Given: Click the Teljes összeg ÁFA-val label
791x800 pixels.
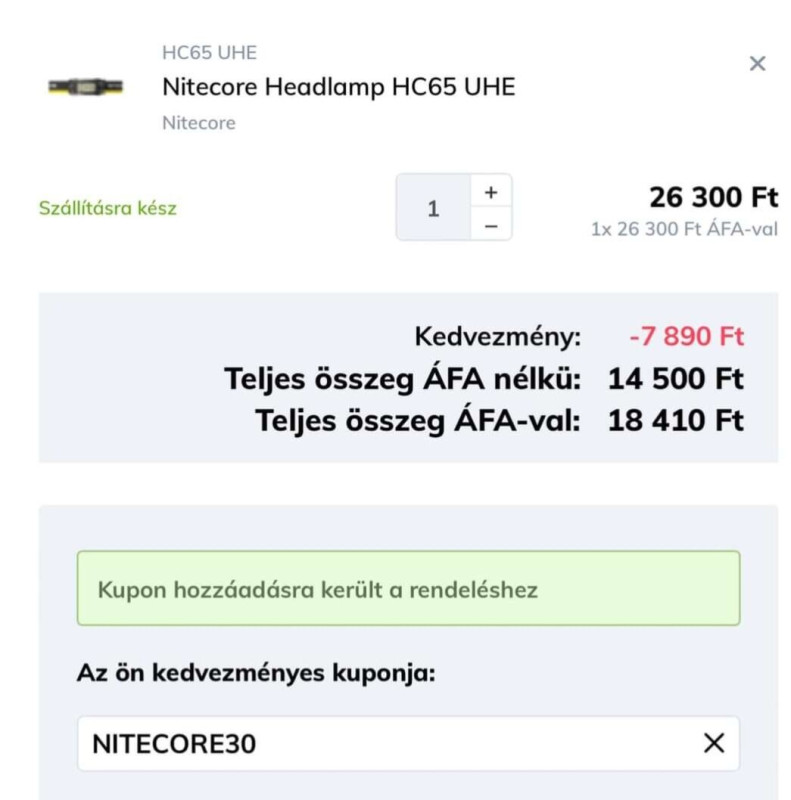Looking at the screenshot, I should coord(418,421).
